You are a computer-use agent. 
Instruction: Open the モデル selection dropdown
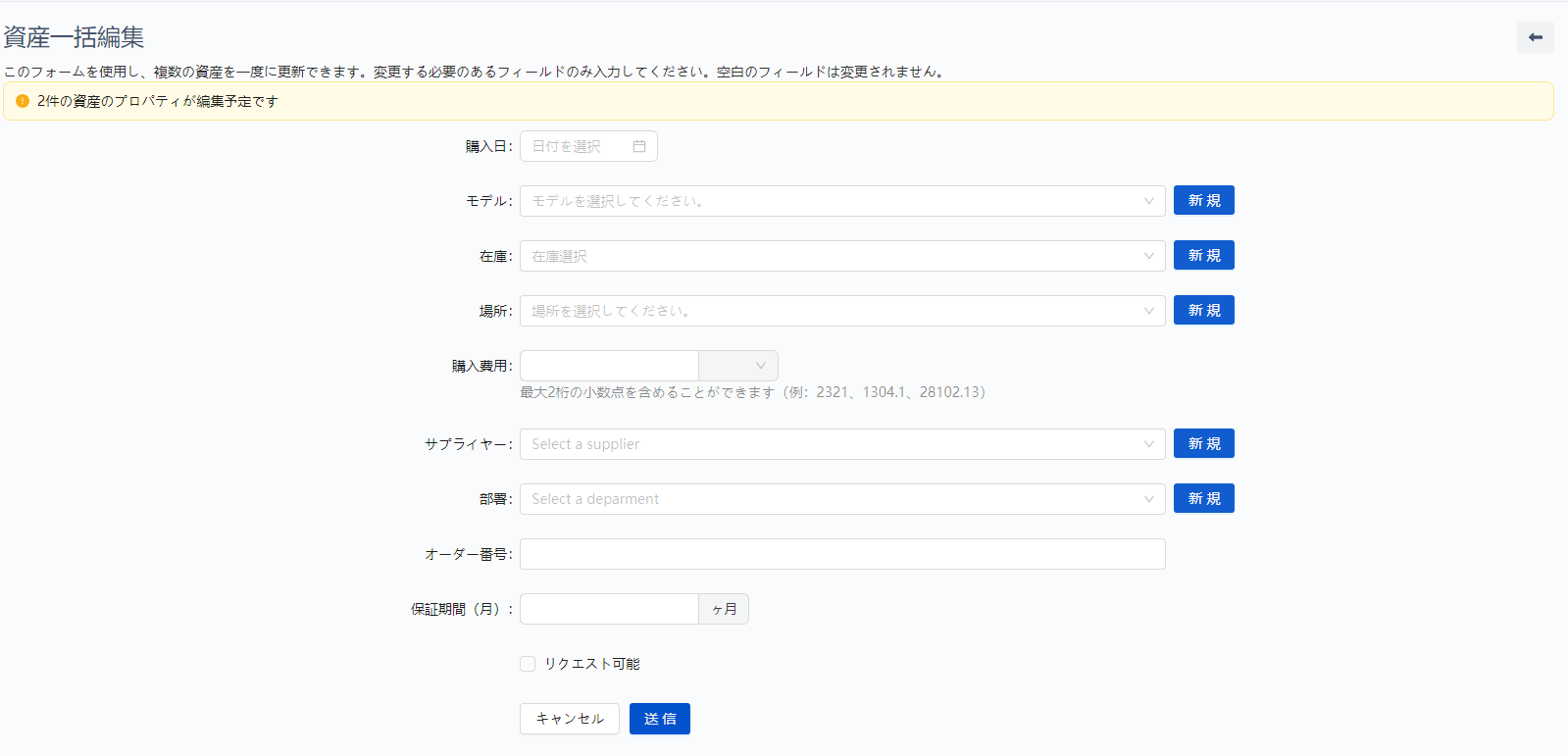click(841, 201)
